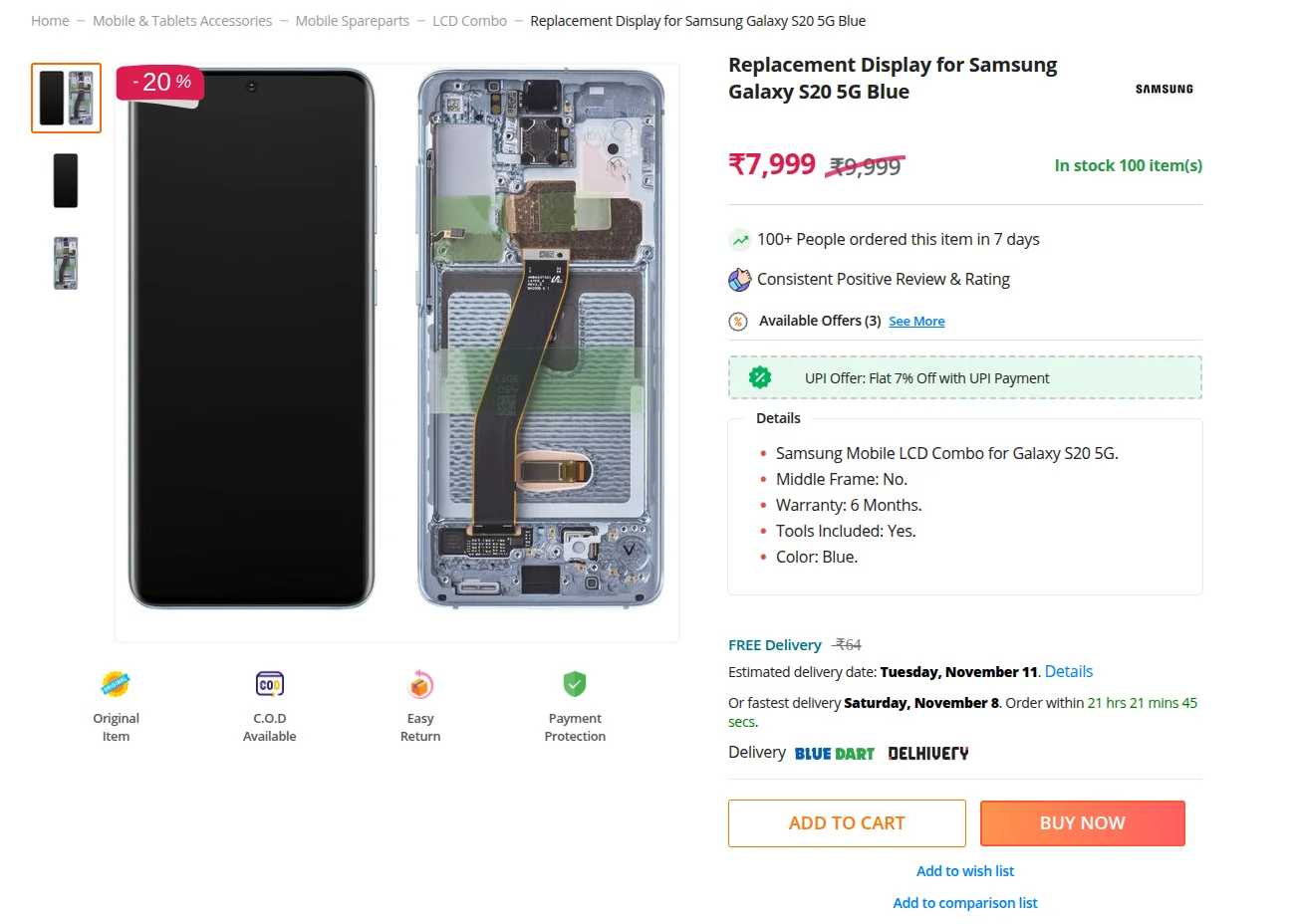The height and width of the screenshot is (924, 1297).
Task: Click the C.O.D Available icon
Action: [x=270, y=684]
